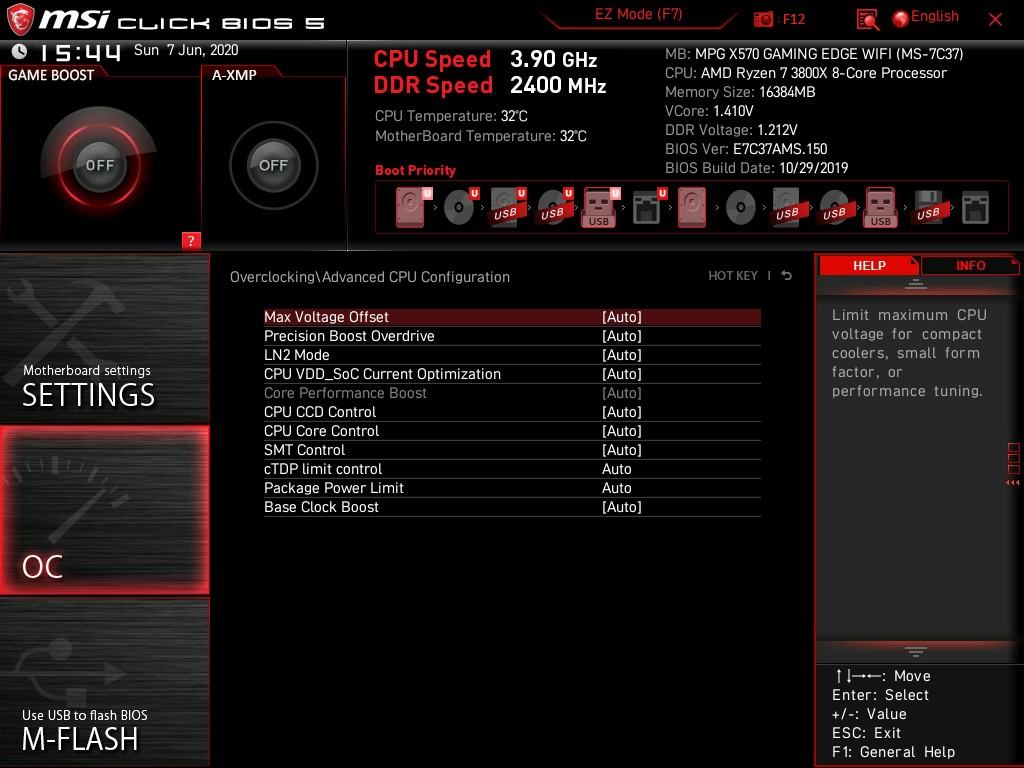Open Precision Boost Overdrive [Auto] value
This screenshot has height=768, width=1024.
click(x=622, y=336)
